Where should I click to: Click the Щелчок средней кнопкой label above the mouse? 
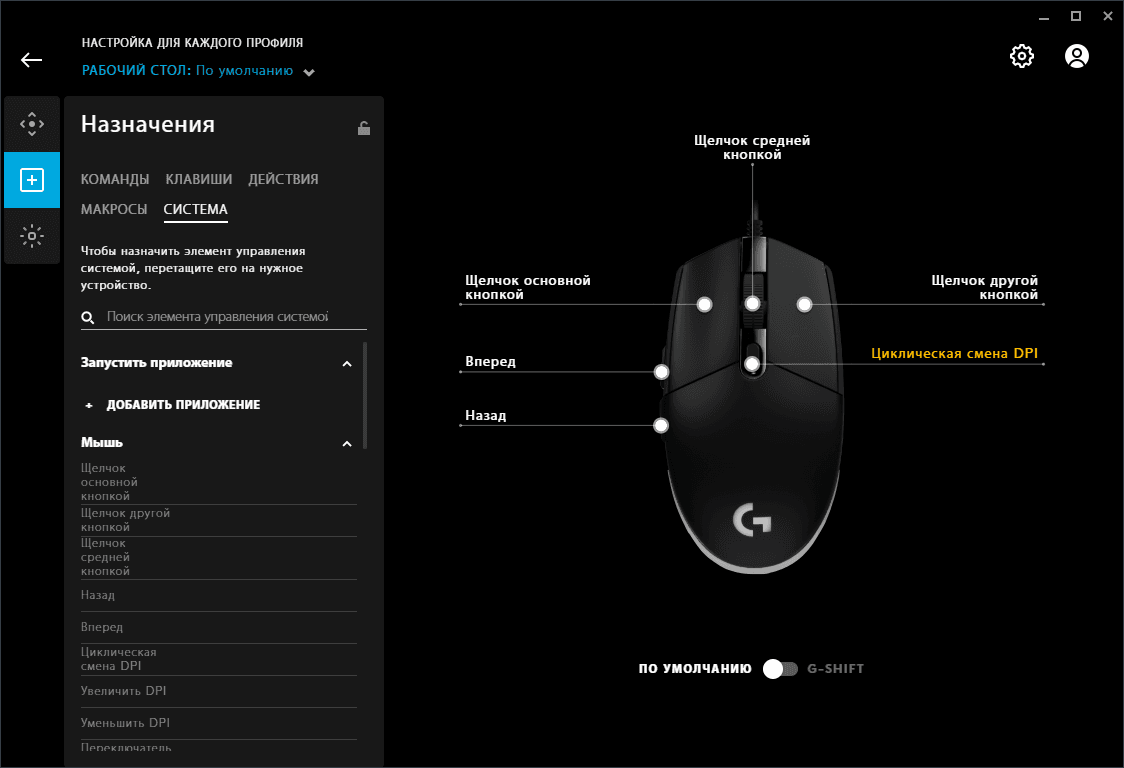[752, 148]
